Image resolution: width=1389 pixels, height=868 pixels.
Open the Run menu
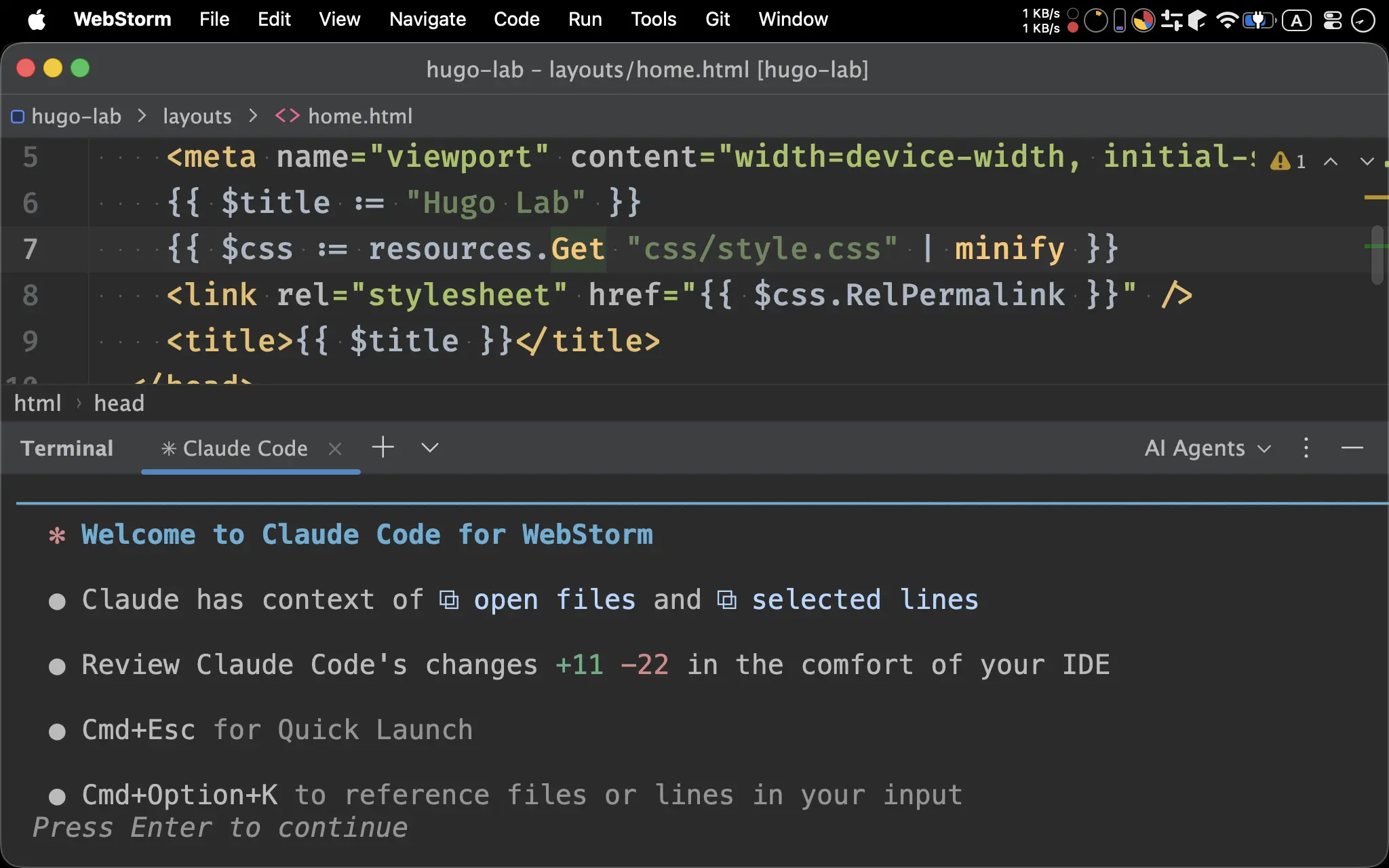[585, 20]
